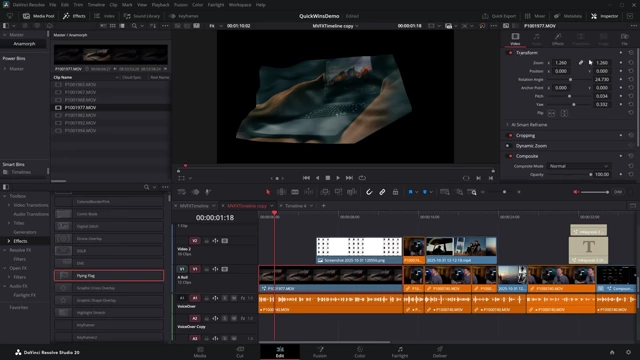The height and width of the screenshot is (360, 640).
Task: Activate the Trim Edit Mode tool
Action: pyautogui.click(x=282, y=192)
